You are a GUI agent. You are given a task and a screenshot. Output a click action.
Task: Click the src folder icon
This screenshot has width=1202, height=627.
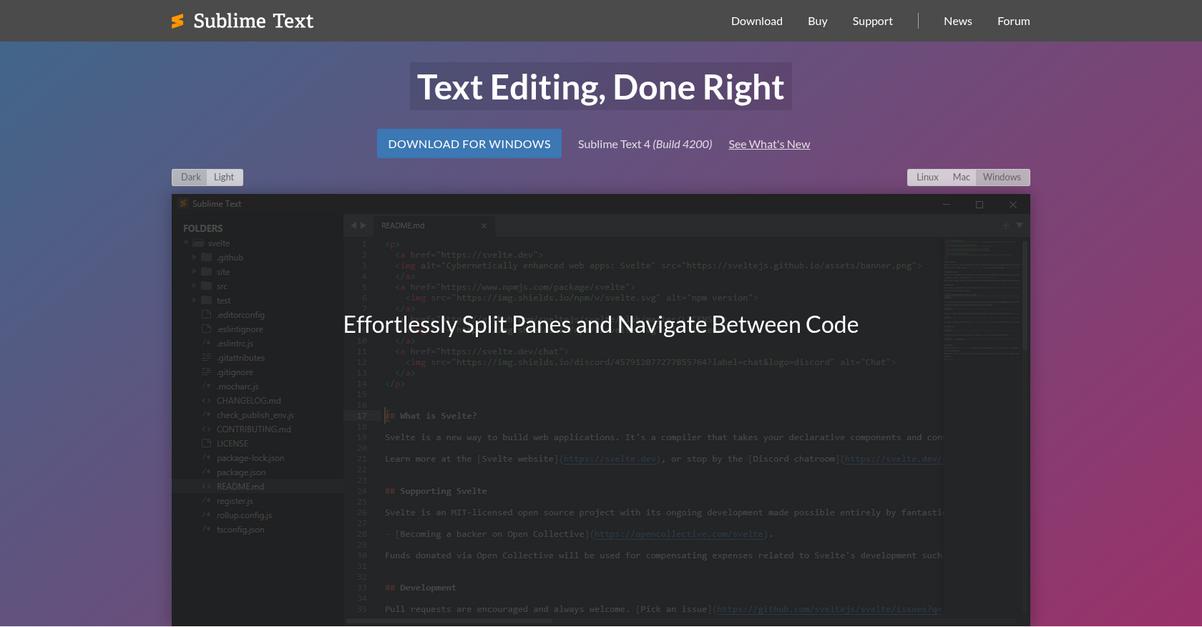point(207,286)
